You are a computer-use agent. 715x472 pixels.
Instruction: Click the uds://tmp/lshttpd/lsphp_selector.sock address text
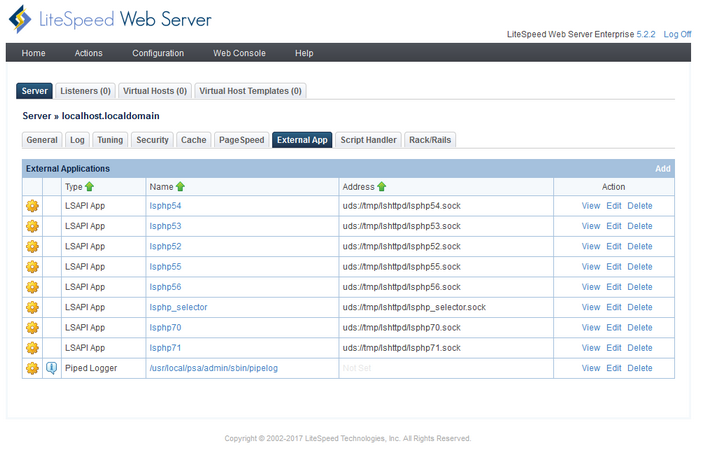[414, 307]
